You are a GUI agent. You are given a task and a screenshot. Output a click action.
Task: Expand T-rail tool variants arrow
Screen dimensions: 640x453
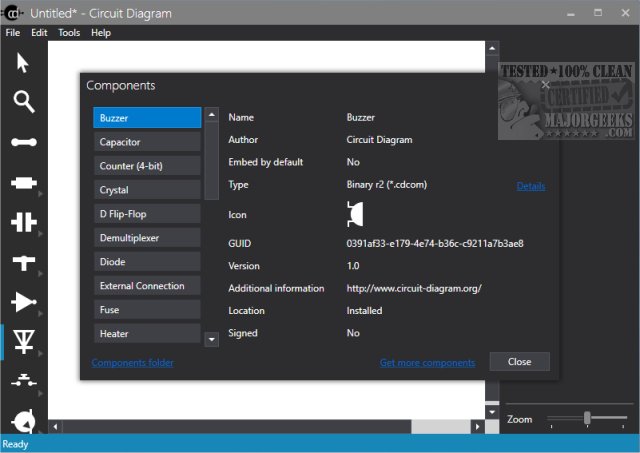click(x=40, y=274)
